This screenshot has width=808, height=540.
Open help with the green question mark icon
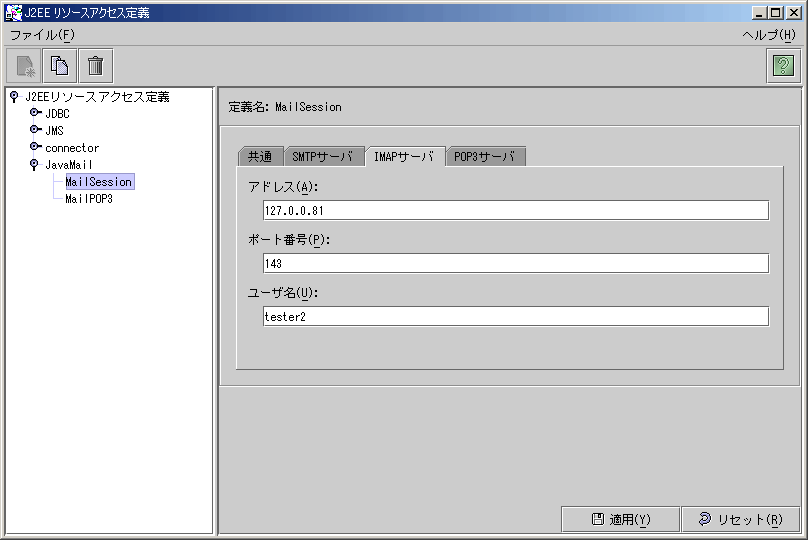coord(783,66)
